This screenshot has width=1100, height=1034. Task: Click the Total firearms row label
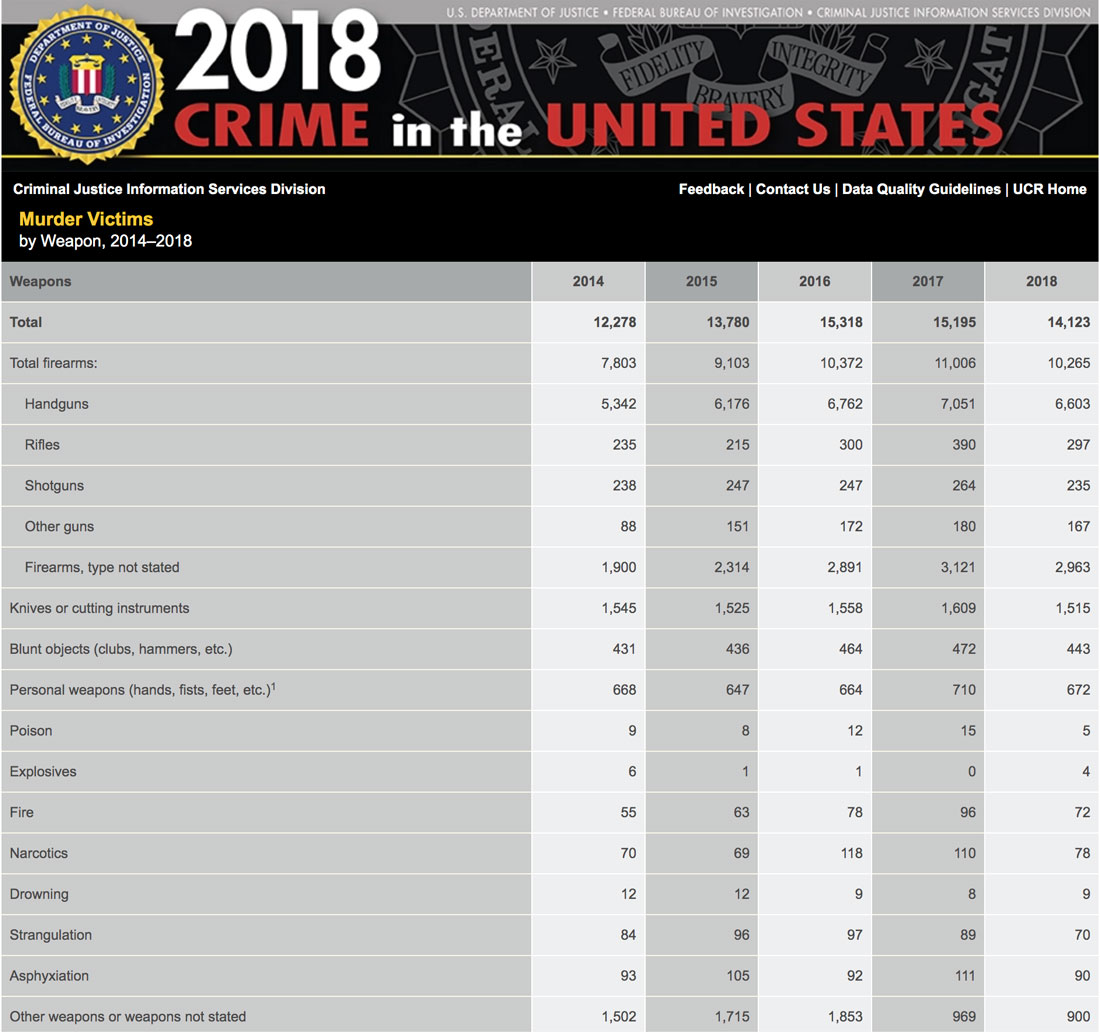pos(54,363)
